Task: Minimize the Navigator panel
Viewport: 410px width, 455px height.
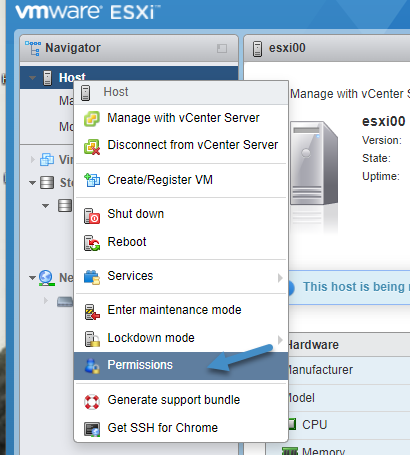Action: click(222, 49)
